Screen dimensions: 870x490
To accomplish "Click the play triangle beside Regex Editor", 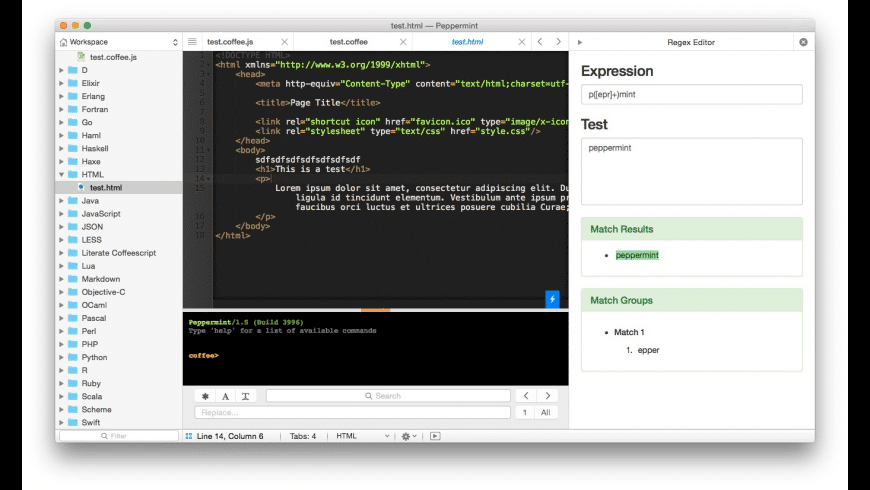I will pyautogui.click(x=580, y=42).
